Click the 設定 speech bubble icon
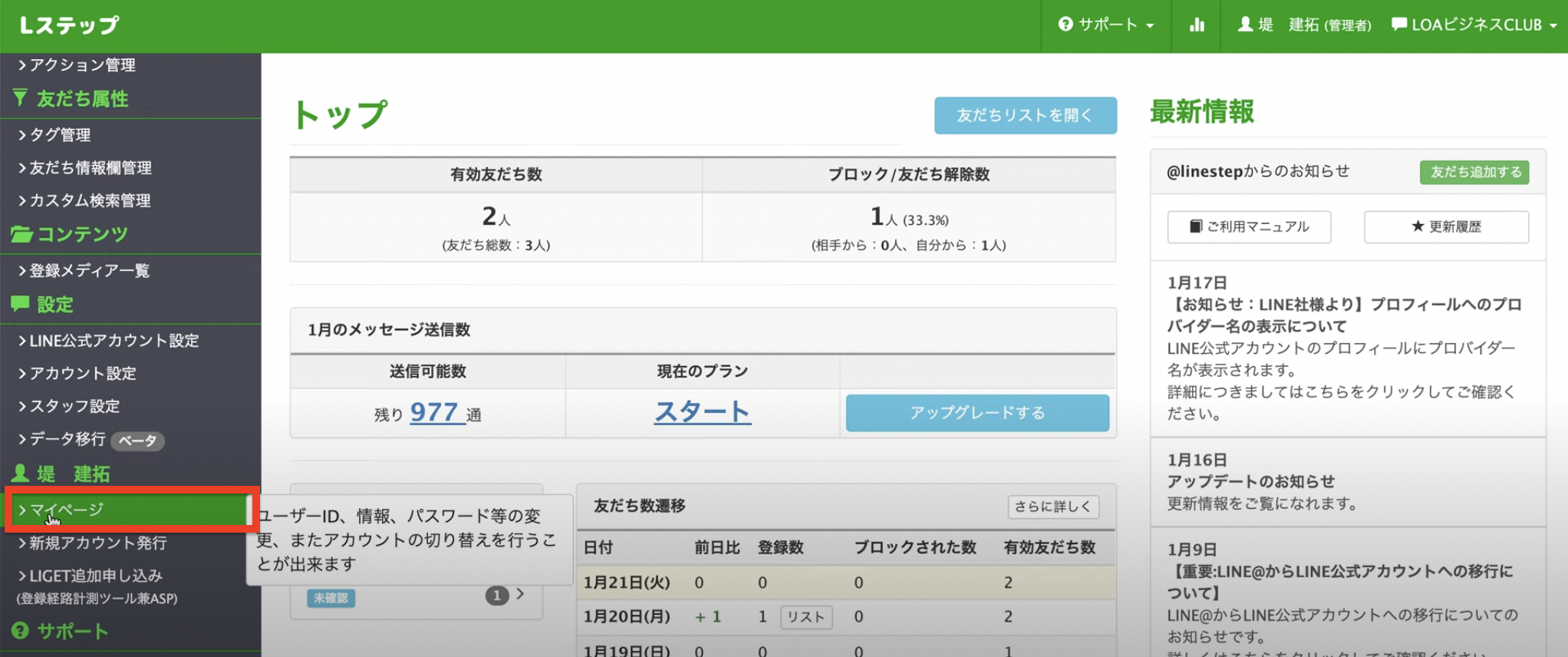1568x657 pixels. pyautogui.click(x=21, y=304)
